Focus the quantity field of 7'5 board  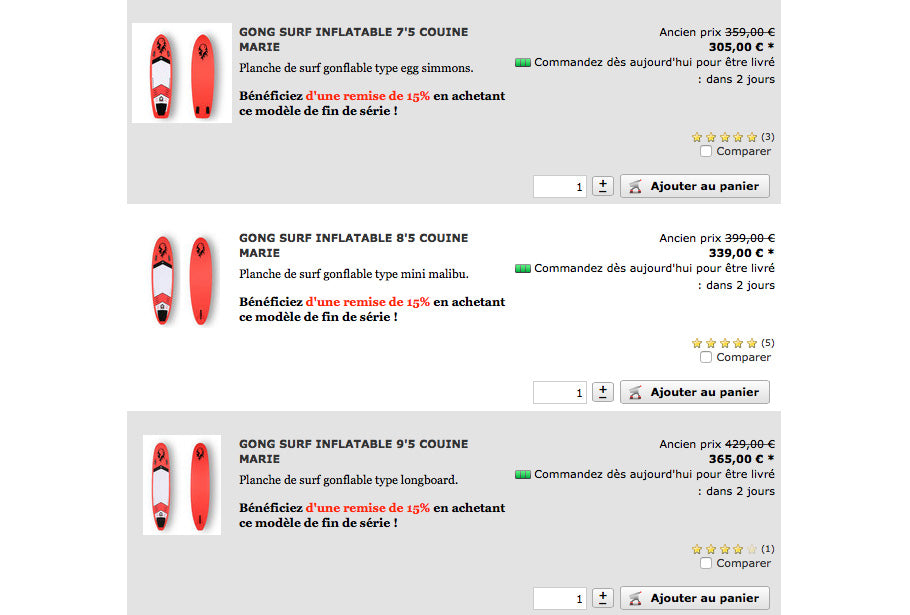560,187
